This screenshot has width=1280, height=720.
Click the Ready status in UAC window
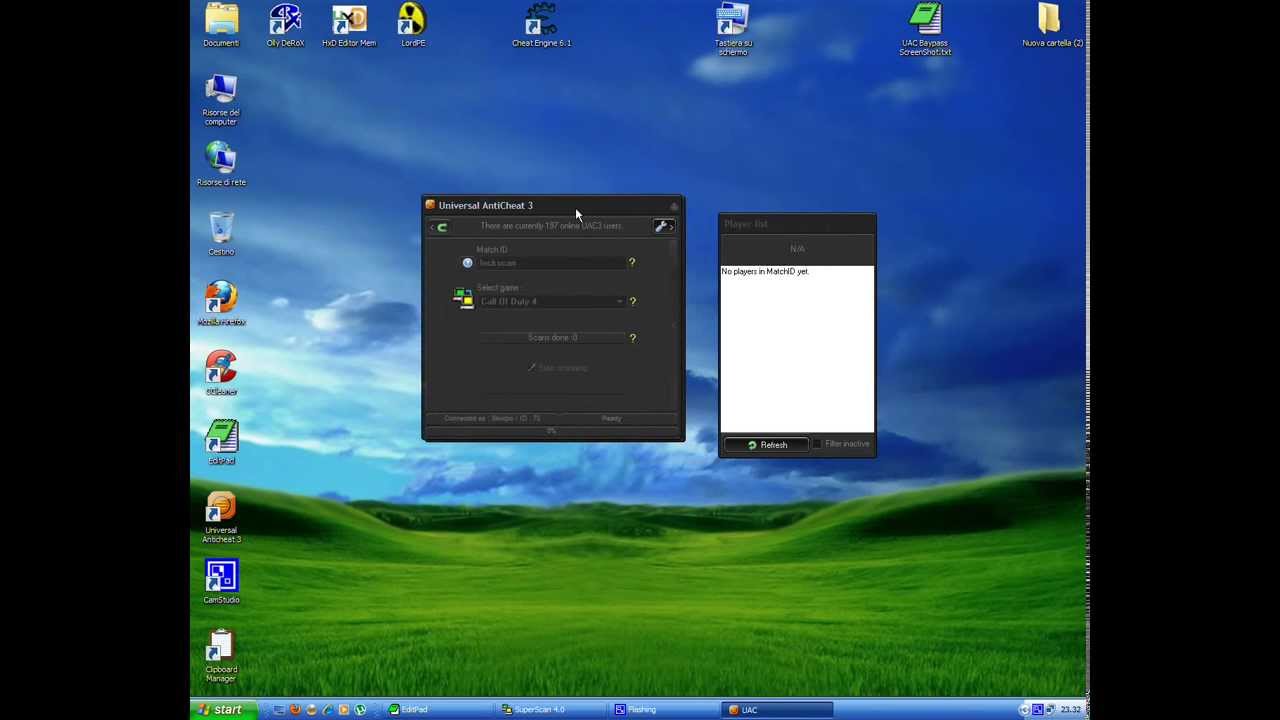(x=611, y=419)
